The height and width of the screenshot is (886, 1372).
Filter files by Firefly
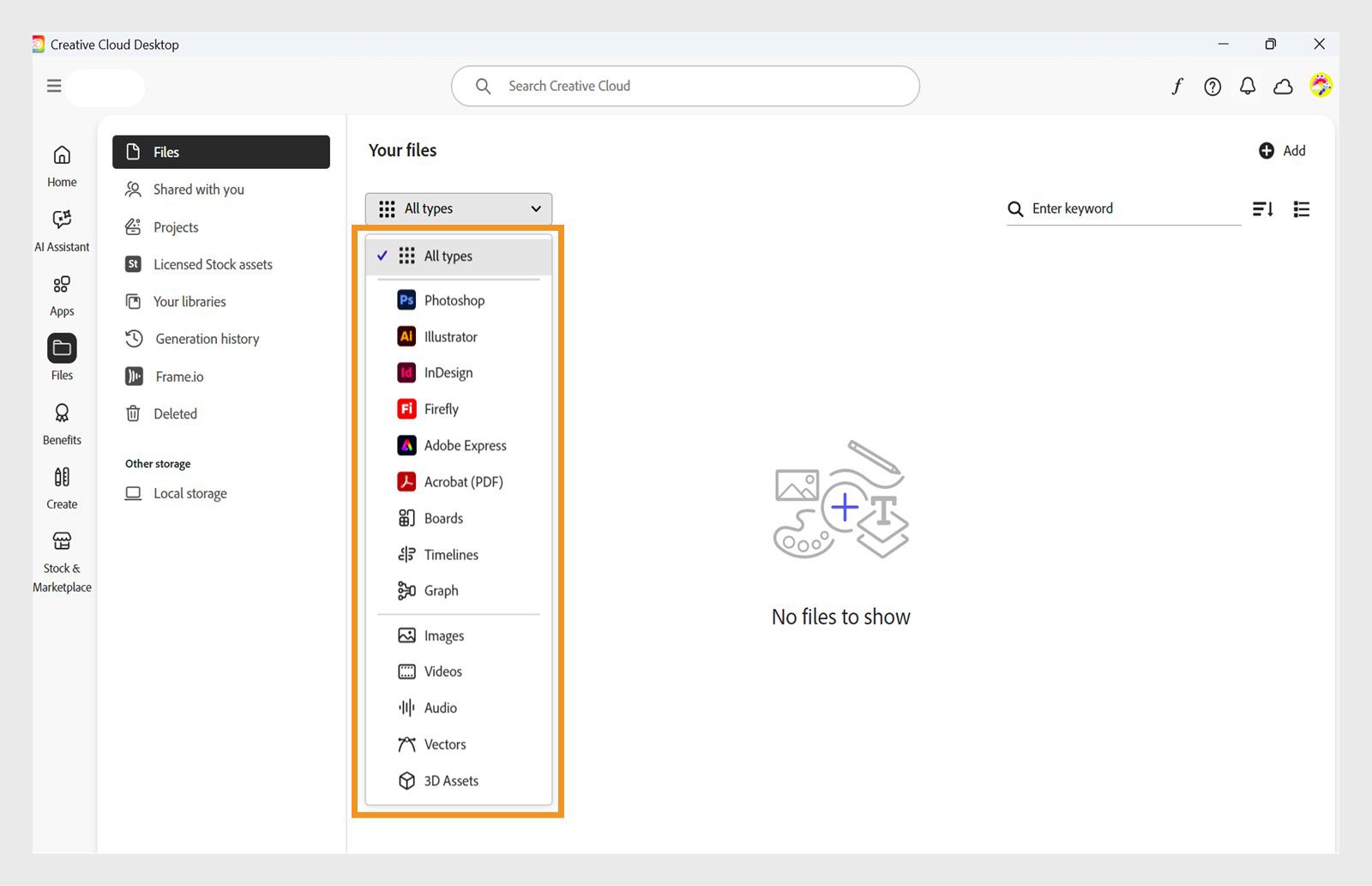click(x=459, y=409)
